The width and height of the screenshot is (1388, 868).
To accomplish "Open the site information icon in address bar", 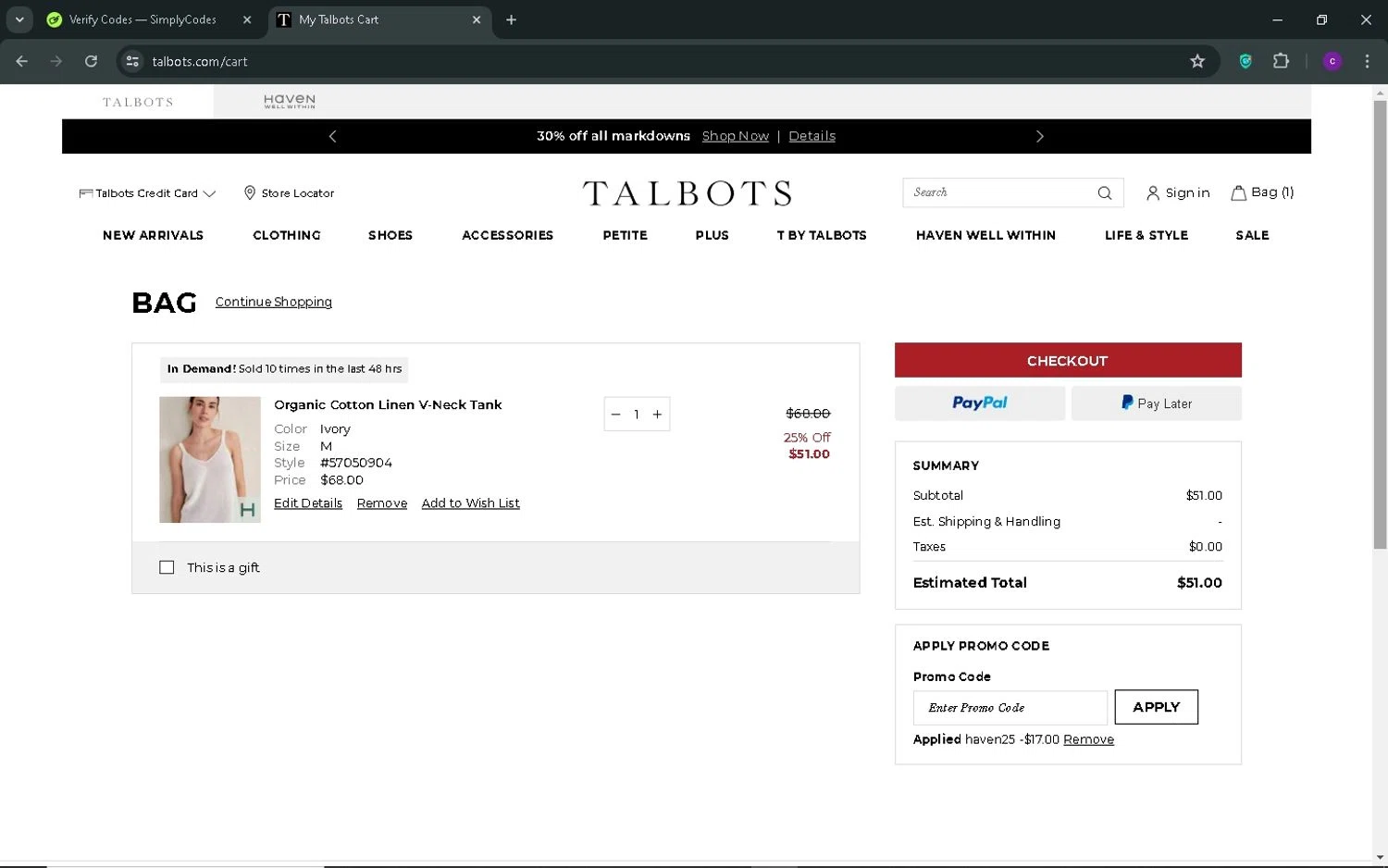I will click(x=132, y=61).
